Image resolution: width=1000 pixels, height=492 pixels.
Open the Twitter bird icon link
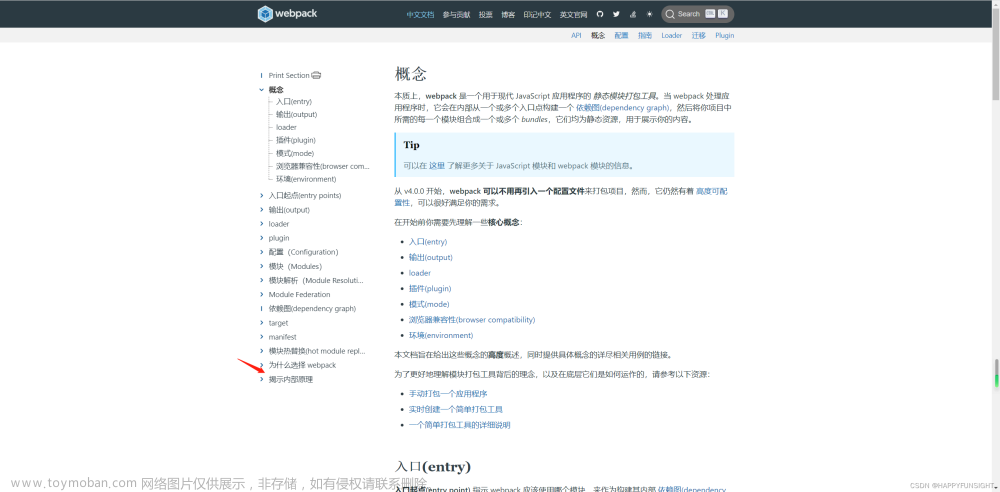tap(616, 14)
